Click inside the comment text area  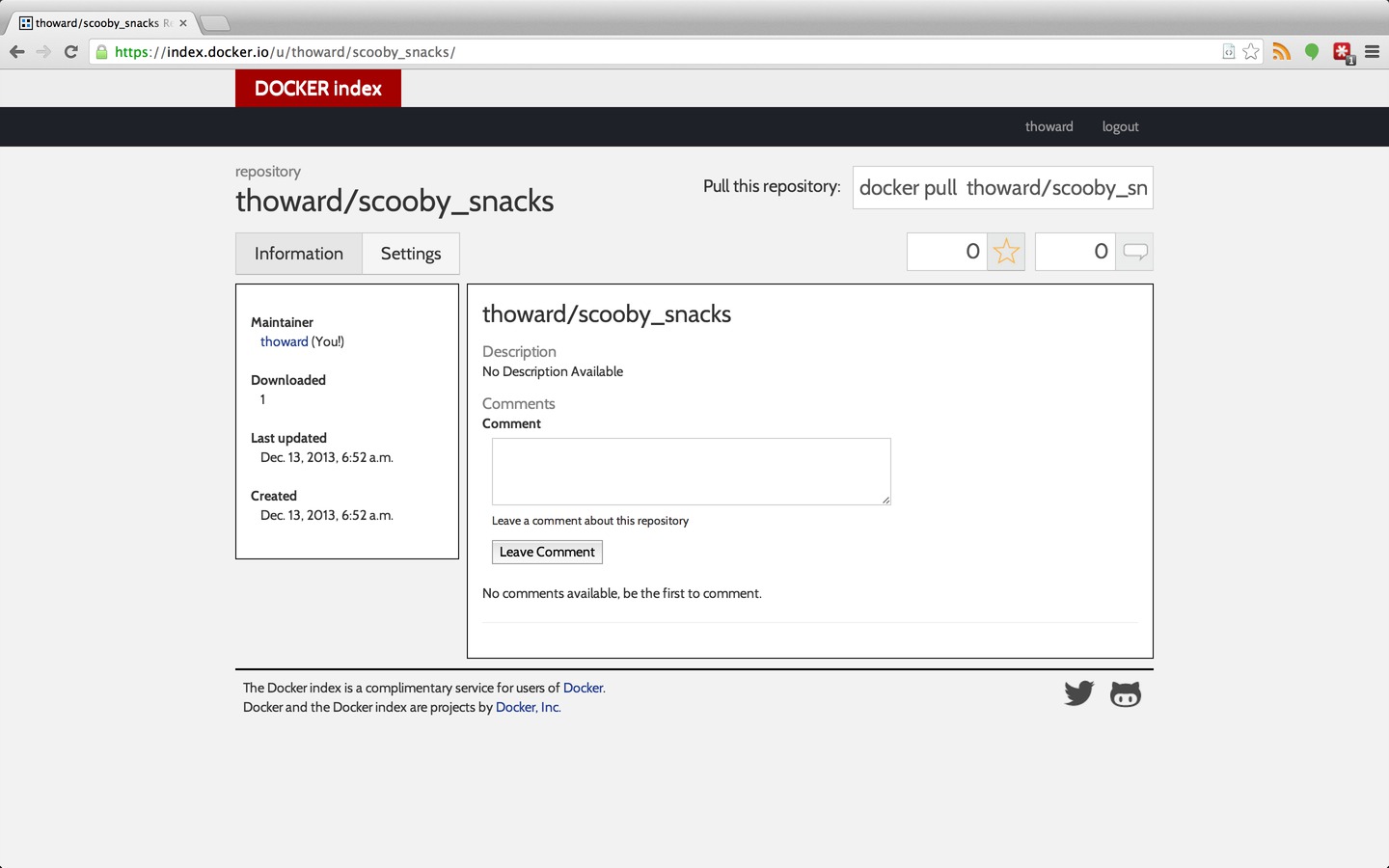tap(691, 471)
